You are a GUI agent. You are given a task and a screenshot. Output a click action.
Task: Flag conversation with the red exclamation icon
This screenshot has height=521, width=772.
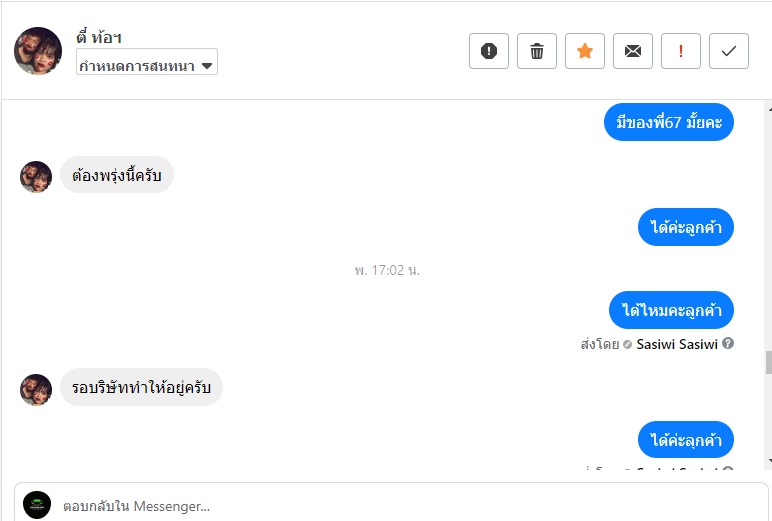(681, 51)
